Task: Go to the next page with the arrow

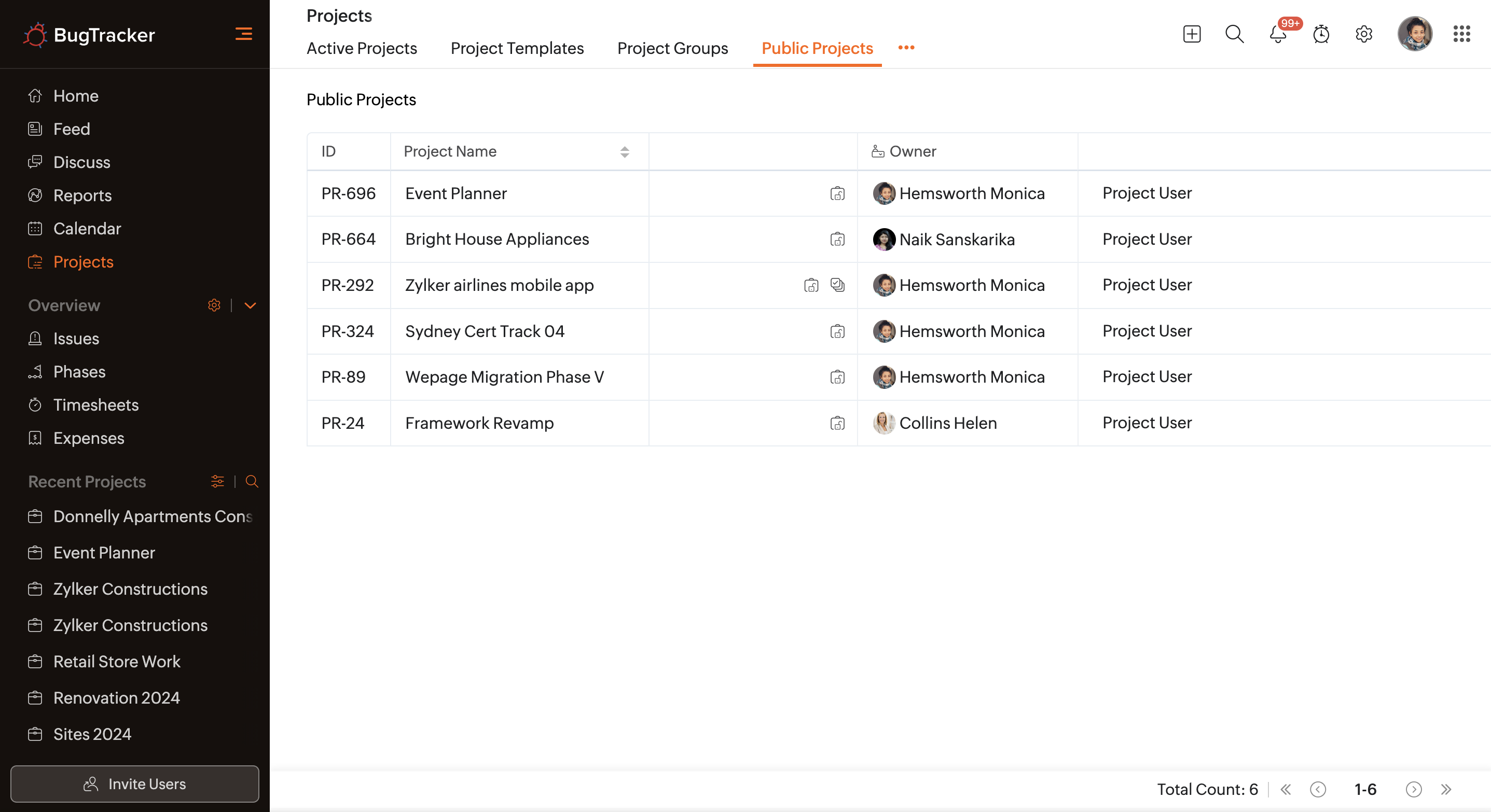Action: pos(1413,789)
